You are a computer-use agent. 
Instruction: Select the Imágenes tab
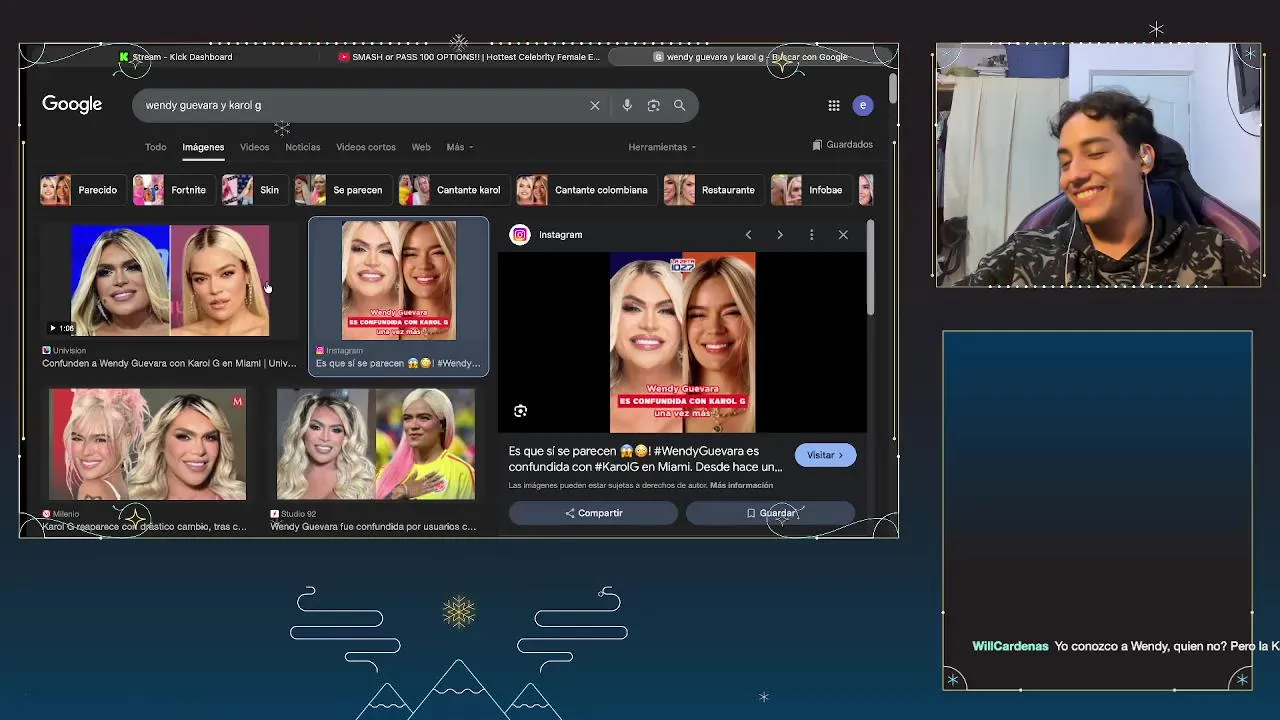click(x=203, y=147)
